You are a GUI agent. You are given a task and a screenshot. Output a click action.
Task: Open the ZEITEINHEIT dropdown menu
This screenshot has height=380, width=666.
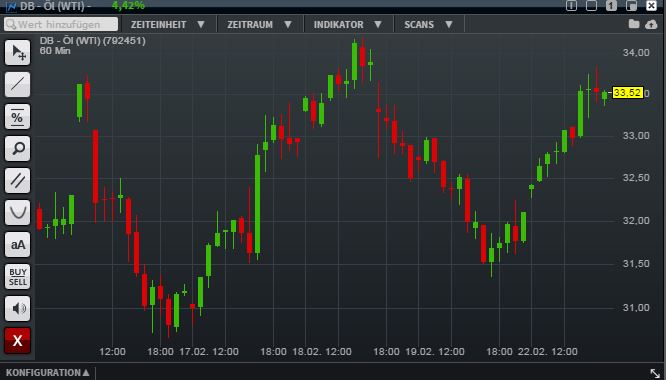tap(168, 25)
